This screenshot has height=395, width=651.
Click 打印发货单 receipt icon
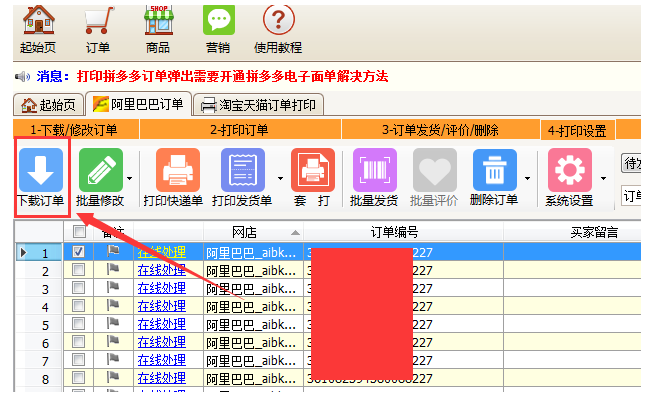[x=243, y=170]
